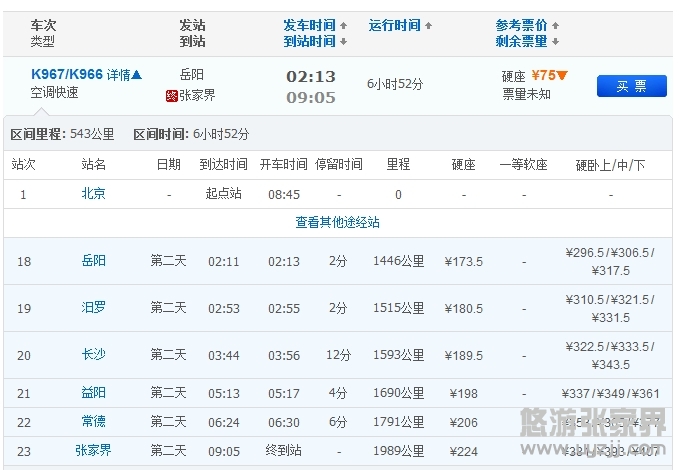Click the 买票 buy ticket button

pyautogui.click(x=631, y=86)
